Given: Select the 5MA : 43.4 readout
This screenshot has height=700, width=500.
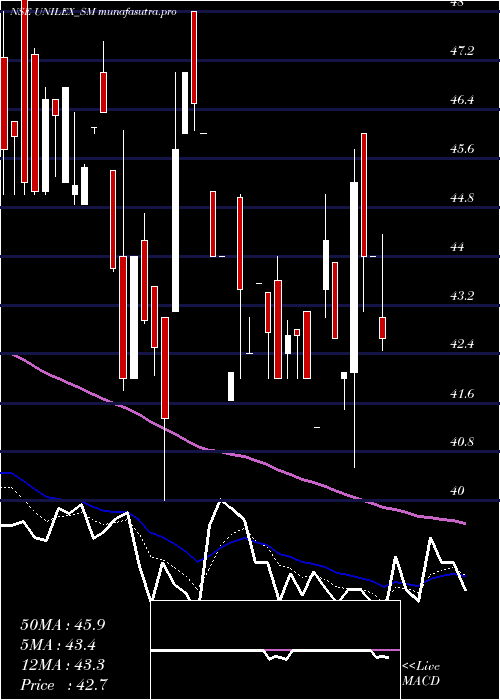Looking at the screenshot, I should [58, 645].
